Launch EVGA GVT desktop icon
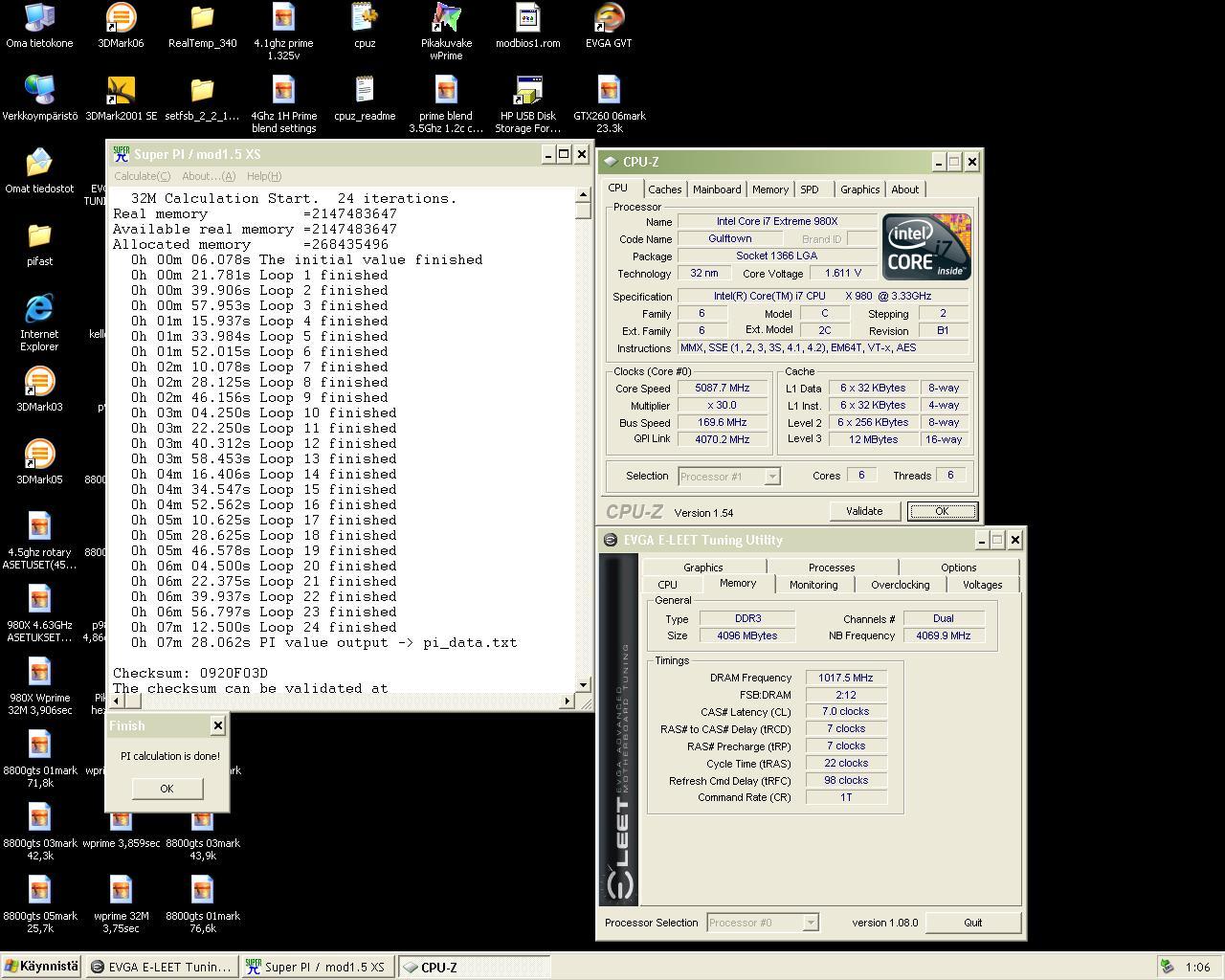Viewport: 1225px width, 980px height. 609,26
